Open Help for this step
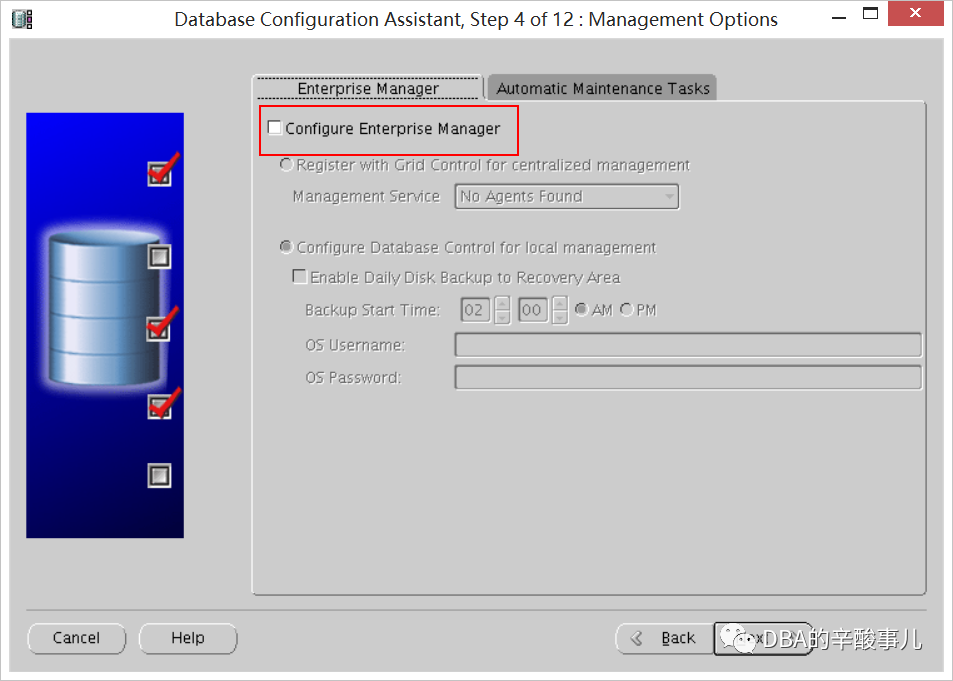Screen dimensions: 953x681 tap(188, 638)
